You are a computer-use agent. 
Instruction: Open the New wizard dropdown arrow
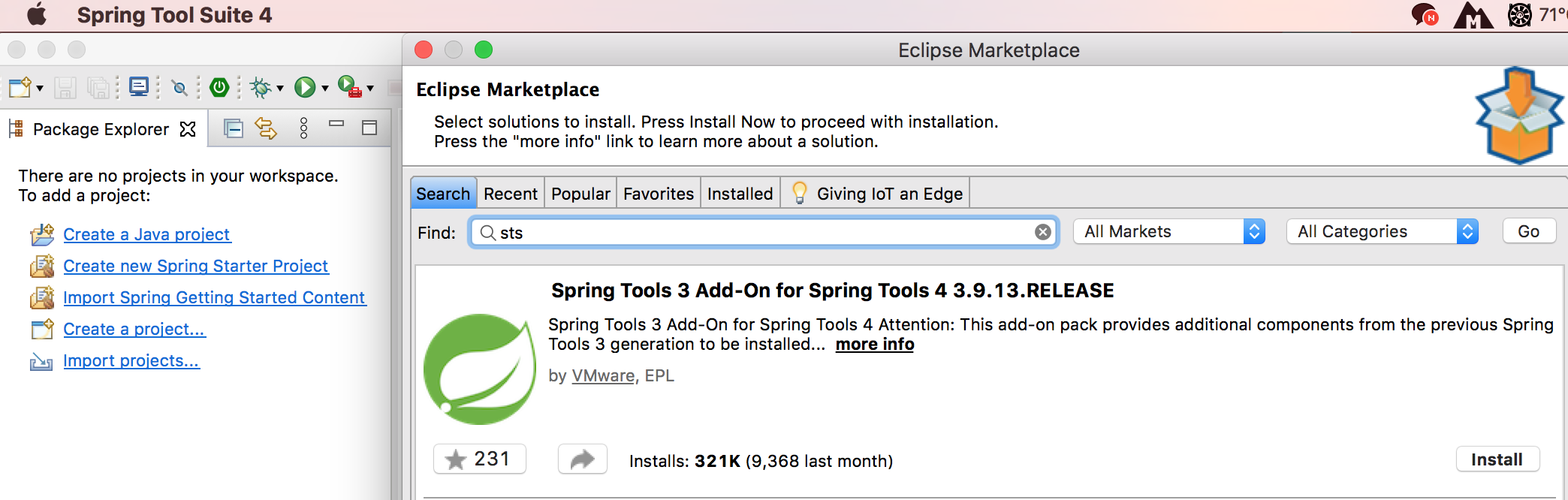(40, 89)
